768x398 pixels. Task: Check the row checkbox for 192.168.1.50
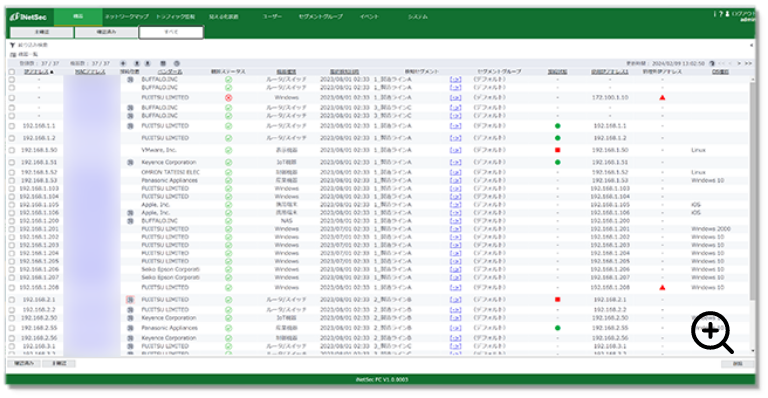tap(12, 150)
